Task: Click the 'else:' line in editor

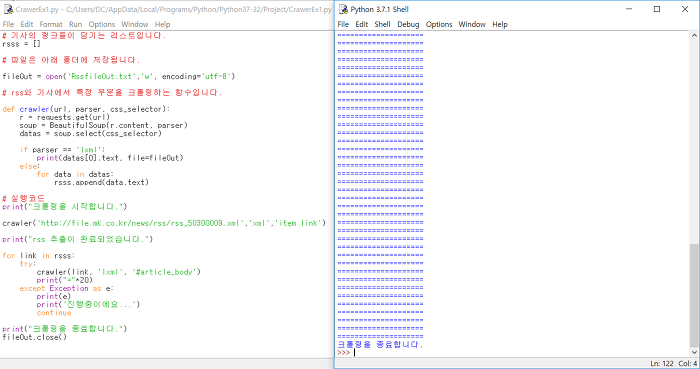Action: pyautogui.click(x=30, y=166)
